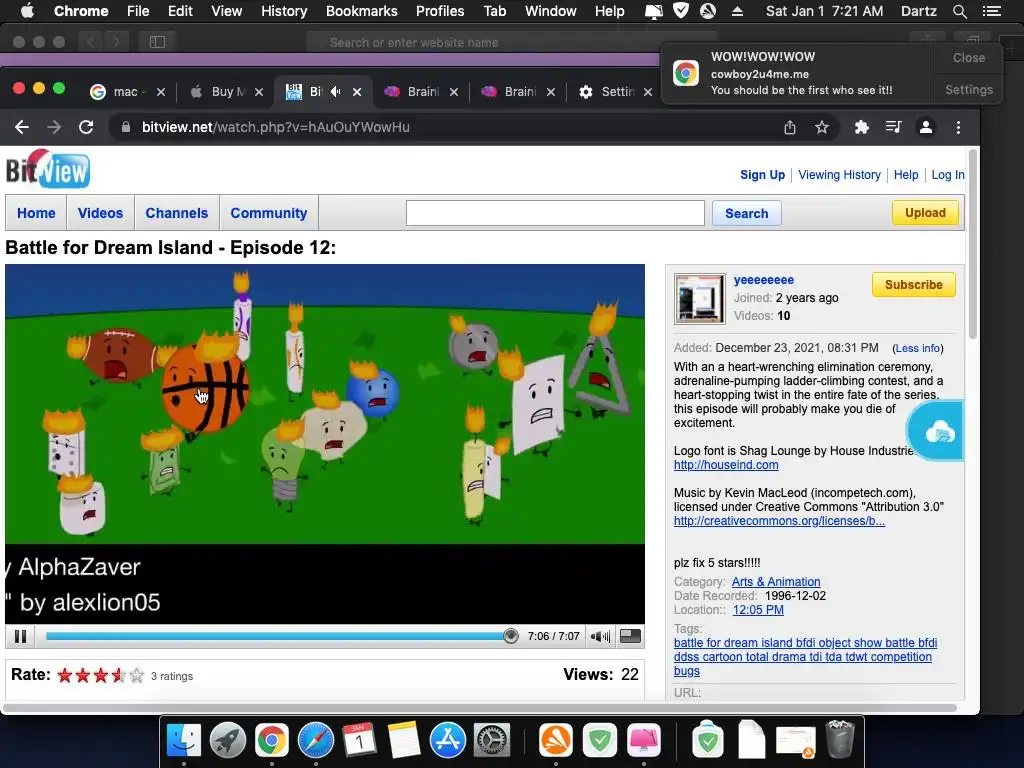Image resolution: width=1024 pixels, height=768 pixels.
Task: Open the Chrome History menu
Action: tap(283, 11)
